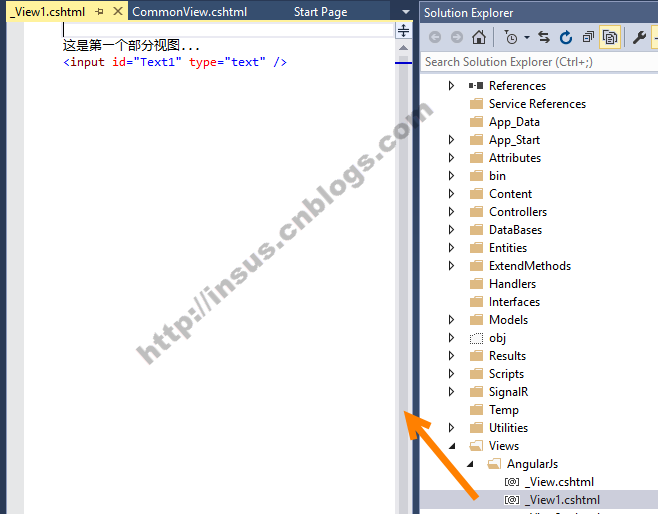Select the App_Data folder
The image size is (658, 514).
(514, 122)
